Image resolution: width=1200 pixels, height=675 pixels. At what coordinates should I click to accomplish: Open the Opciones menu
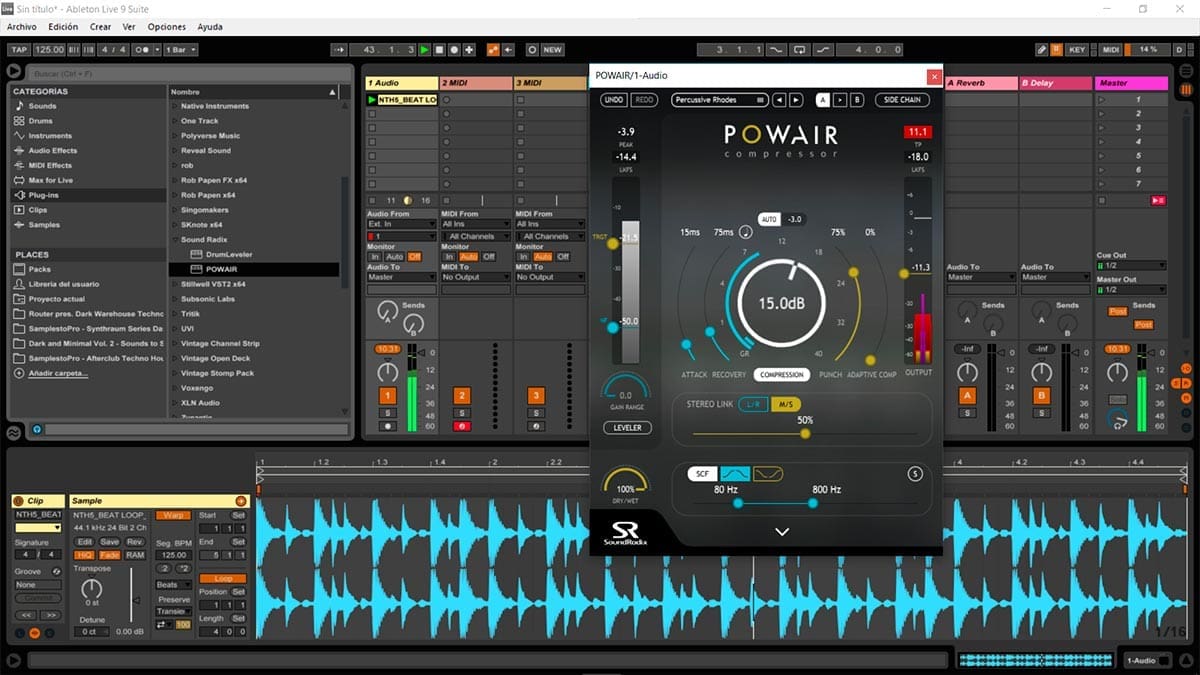(167, 27)
